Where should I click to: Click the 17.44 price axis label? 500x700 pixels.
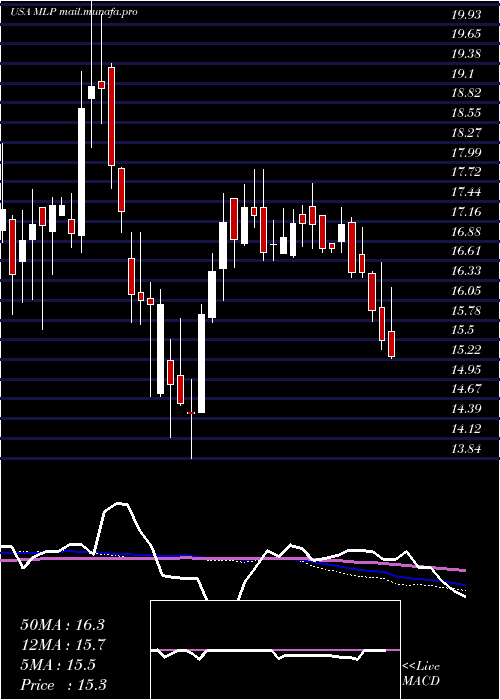pos(466,192)
